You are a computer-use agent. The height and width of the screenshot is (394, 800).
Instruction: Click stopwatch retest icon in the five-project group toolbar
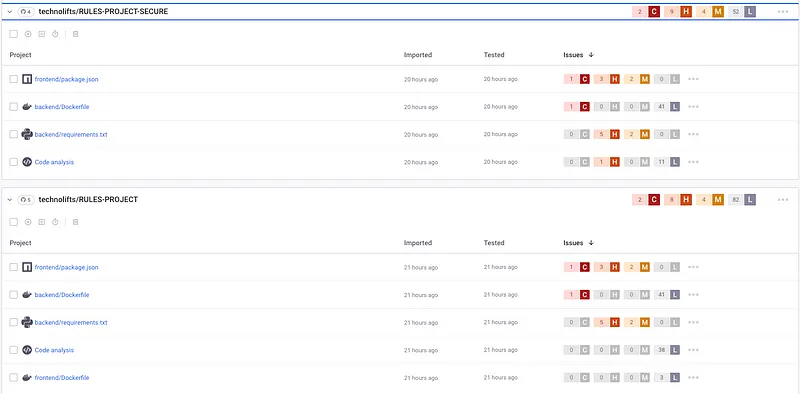pos(55,222)
